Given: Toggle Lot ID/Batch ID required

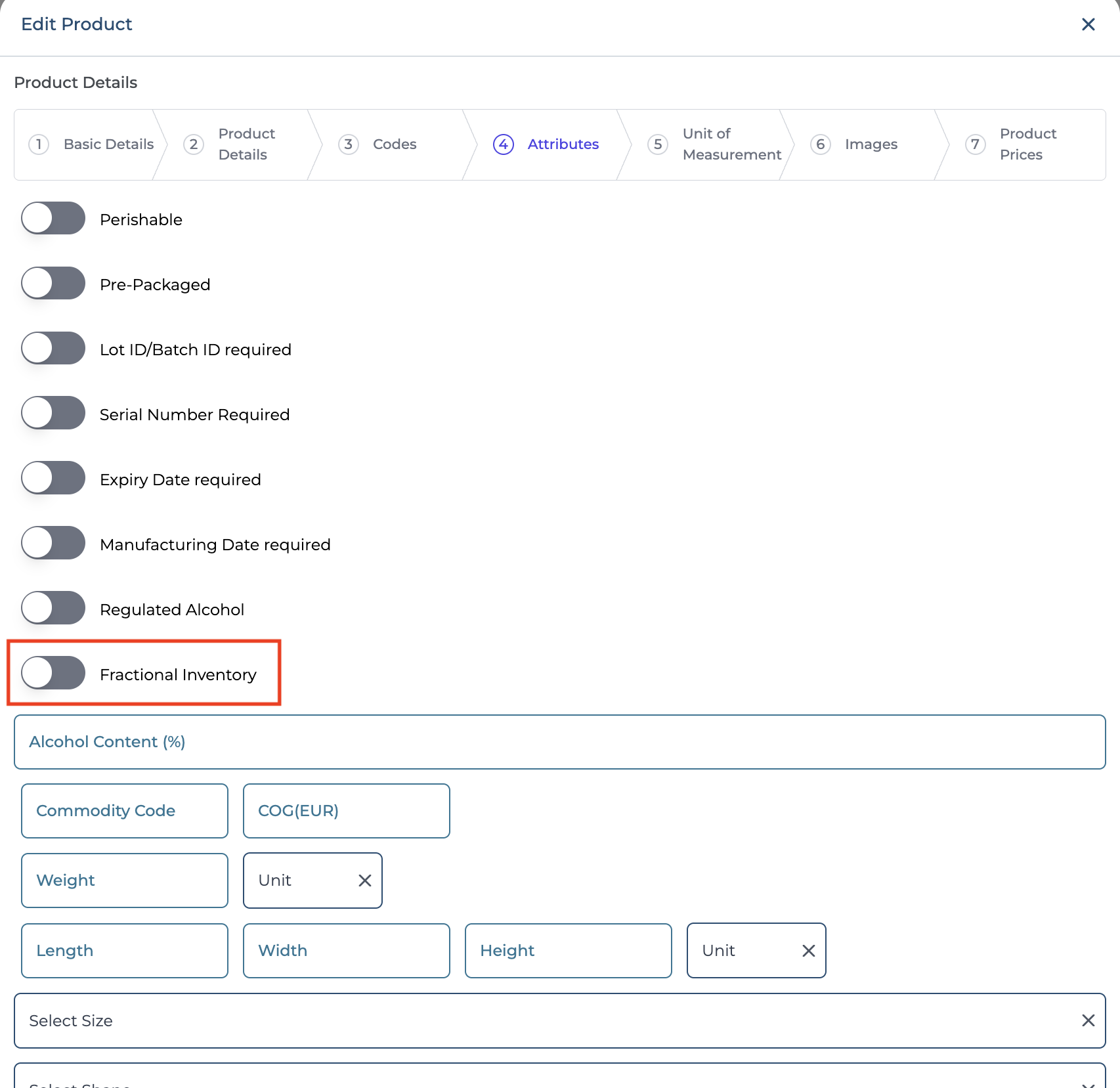Looking at the screenshot, I should [x=53, y=349].
